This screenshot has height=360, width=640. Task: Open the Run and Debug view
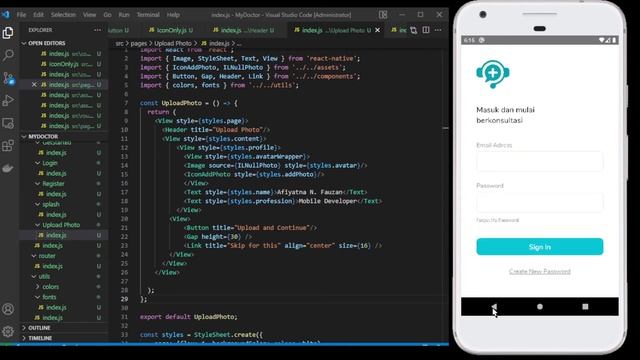point(8,100)
